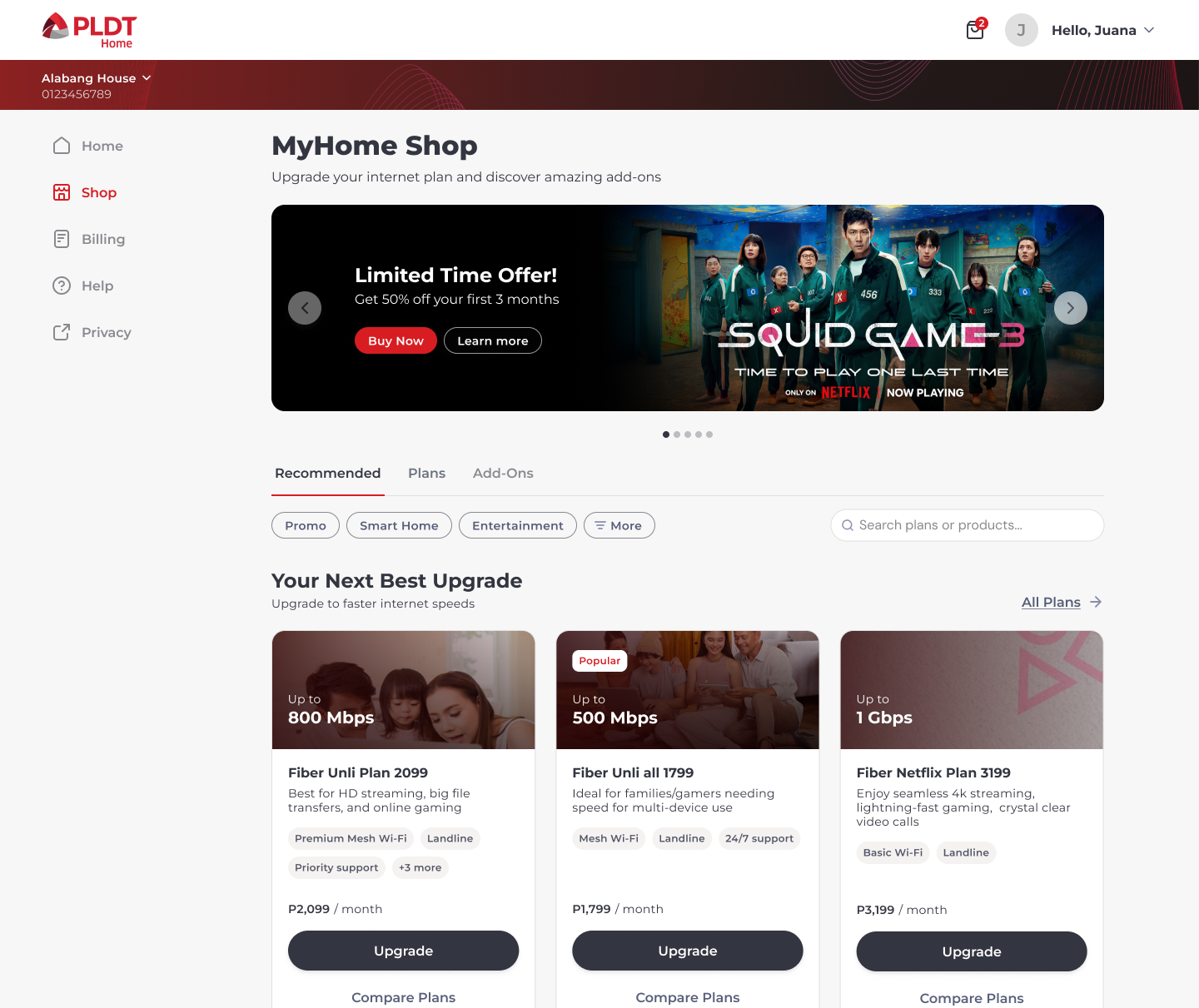
Task: Click the Help question mark icon
Action: tap(62, 286)
